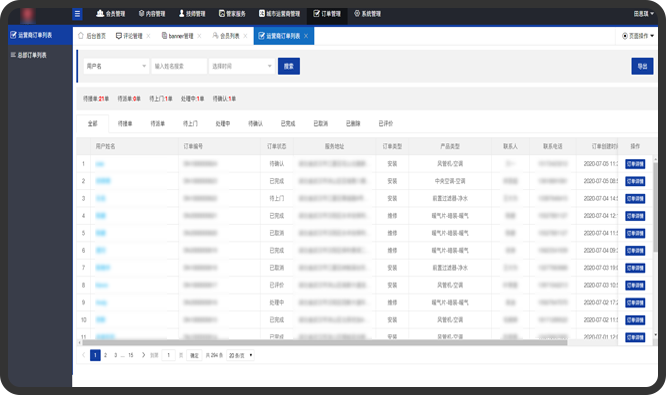The image size is (666, 395).
Task: Open order detail button for row 5
Action: [635, 233]
